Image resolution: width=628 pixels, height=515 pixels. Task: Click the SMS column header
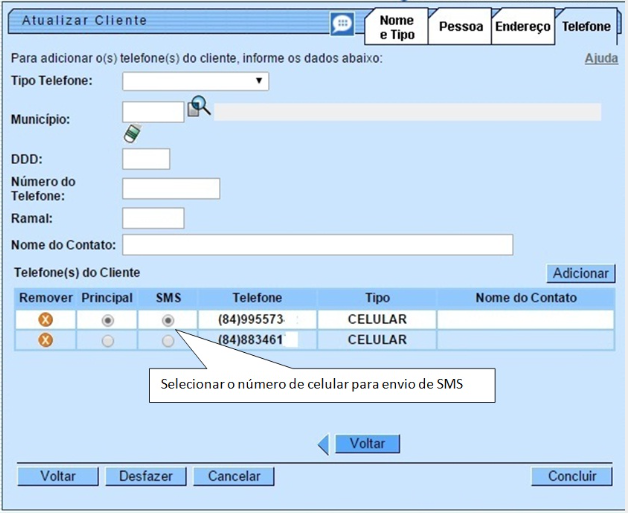(x=168, y=298)
